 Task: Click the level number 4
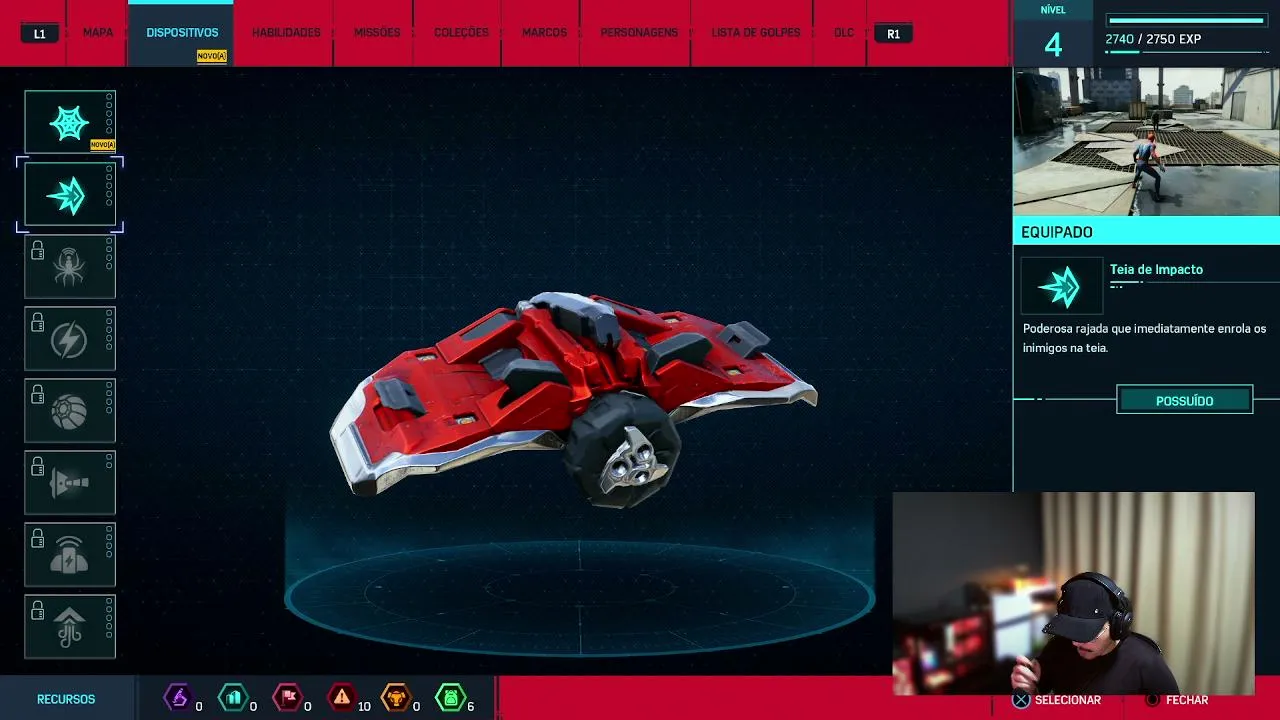(x=1053, y=45)
